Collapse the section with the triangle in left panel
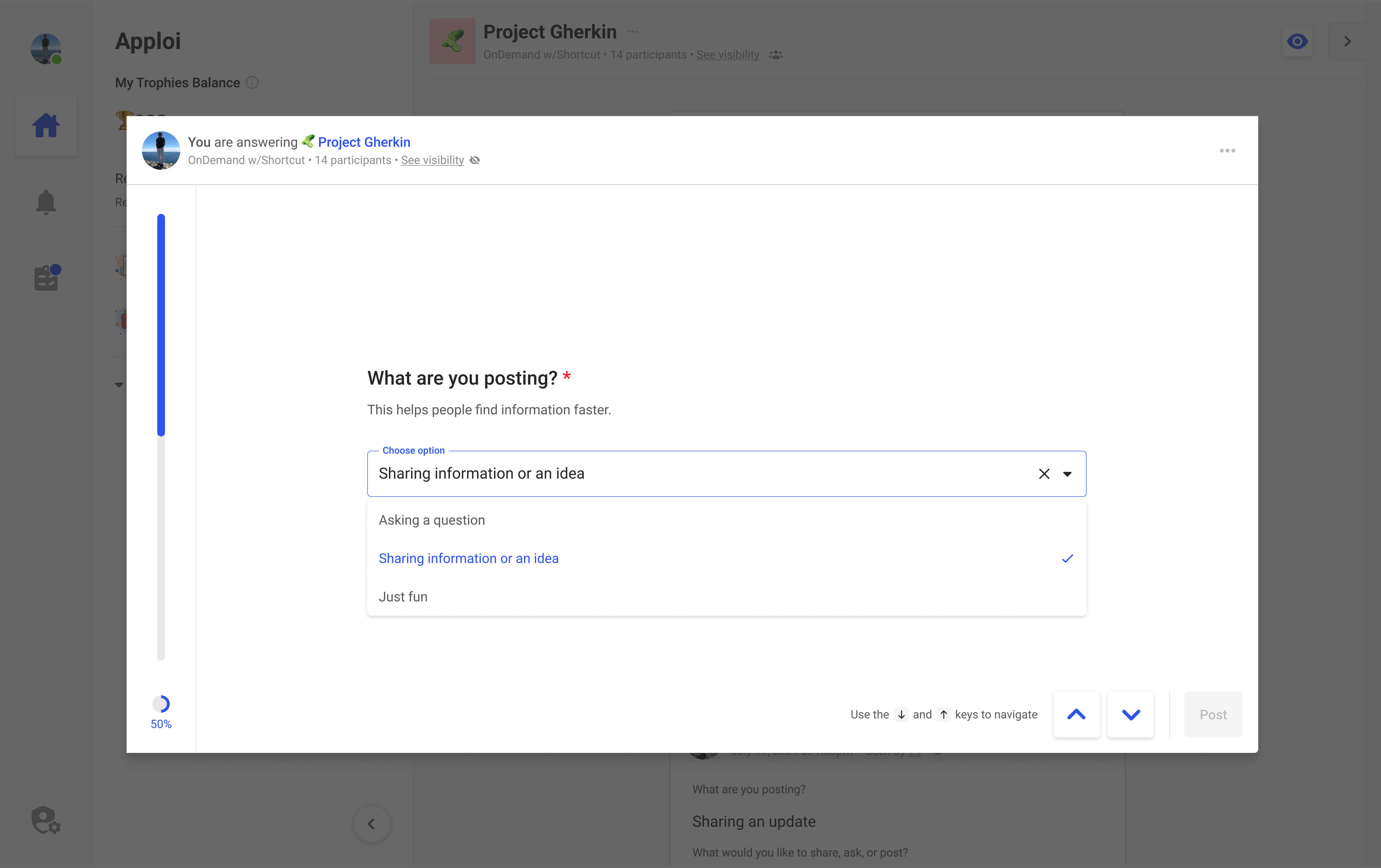 point(119,384)
